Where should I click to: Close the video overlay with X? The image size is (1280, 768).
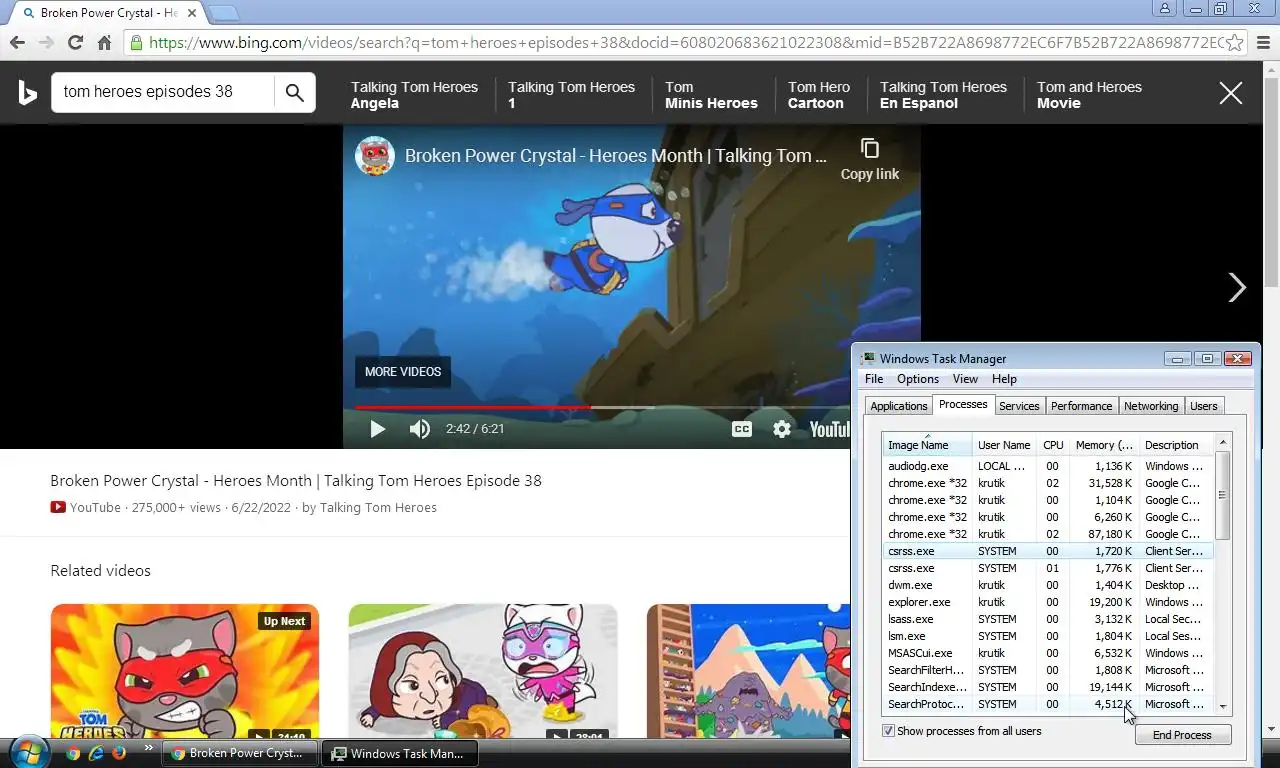(1231, 93)
